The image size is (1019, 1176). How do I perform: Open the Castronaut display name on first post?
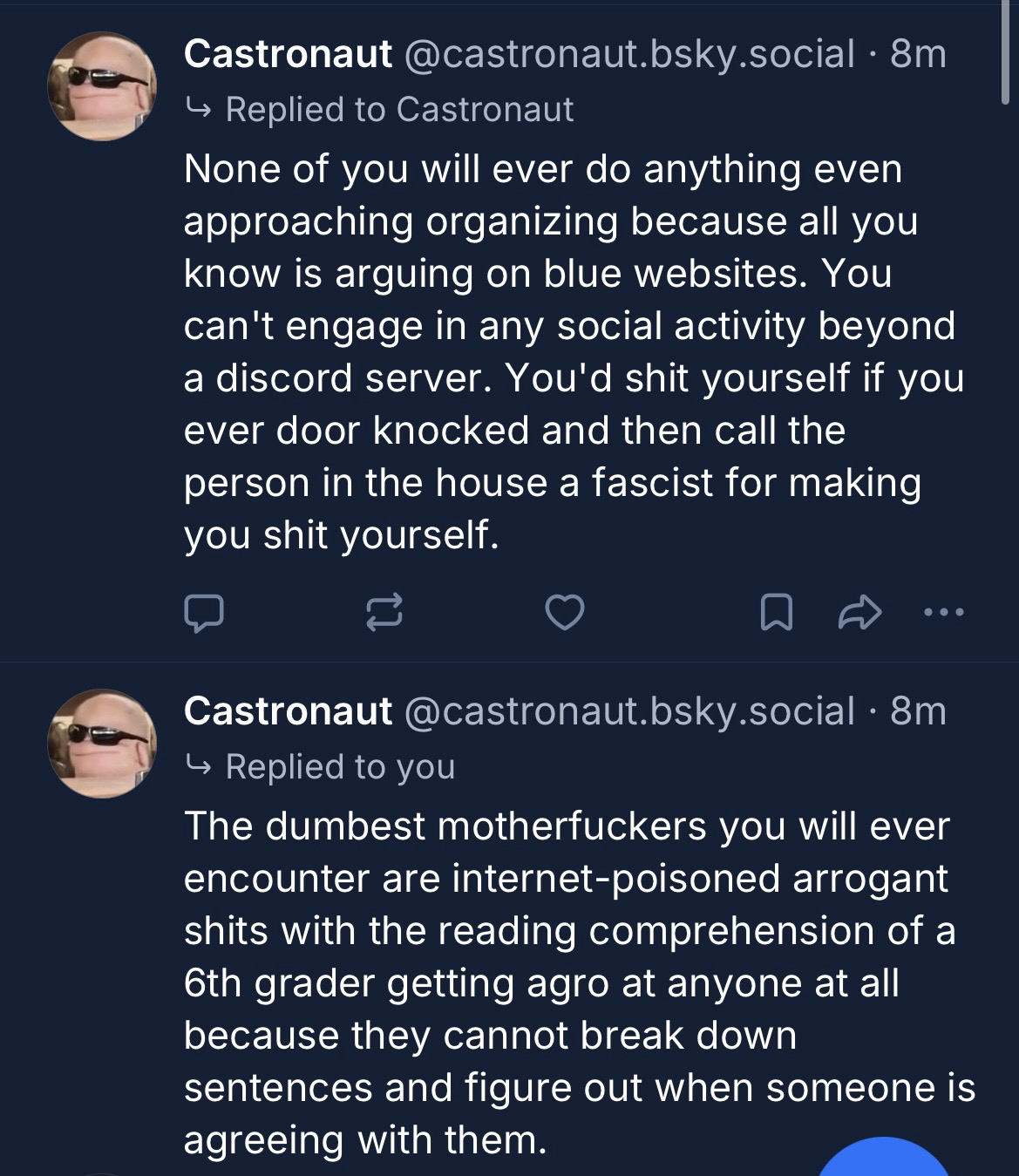click(288, 54)
